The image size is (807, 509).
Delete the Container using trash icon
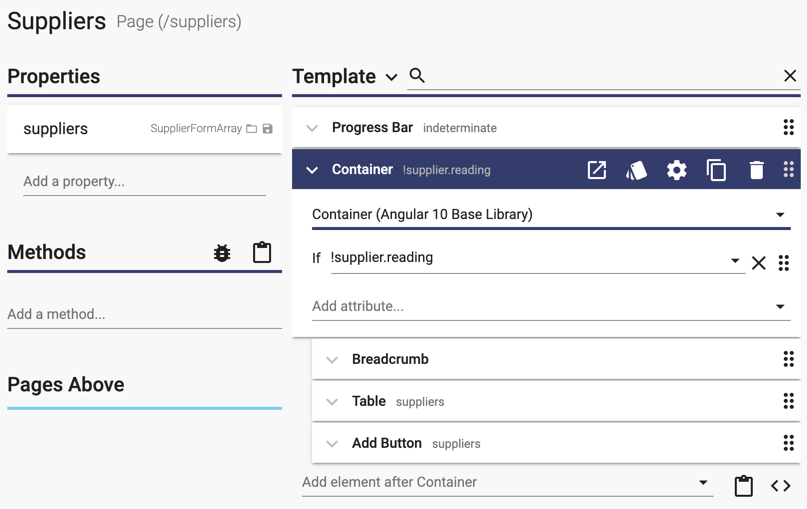tap(756, 170)
